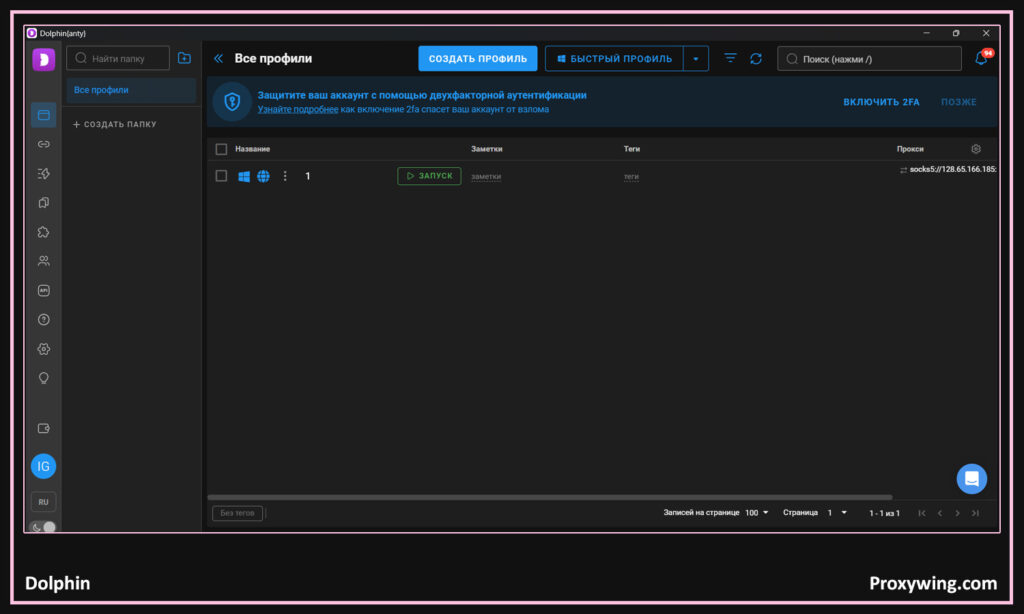The width and height of the screenshot is (1024, 614).
Task: Click the add new folder icon
Action: point(184,59)
